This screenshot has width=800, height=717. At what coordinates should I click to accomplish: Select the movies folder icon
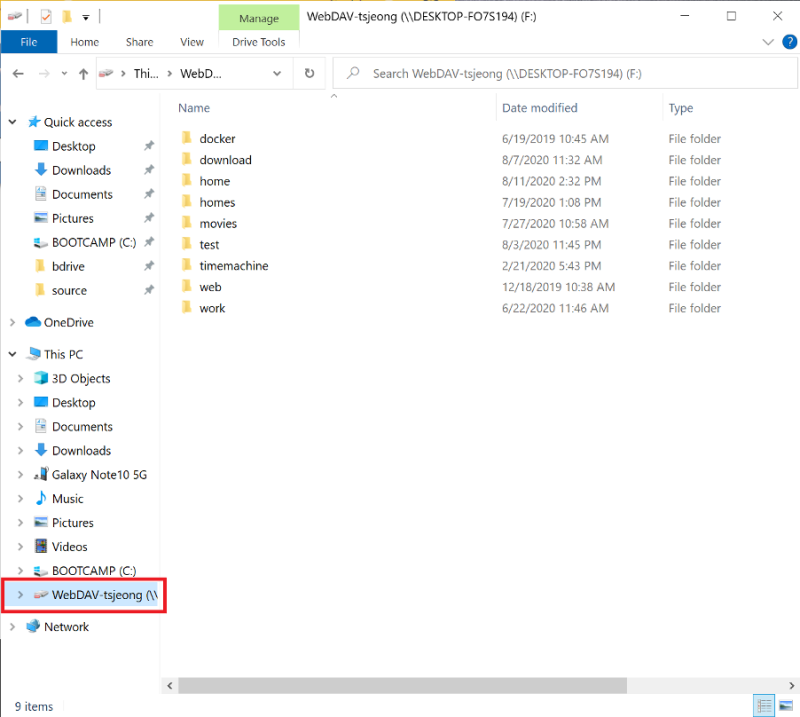point(187,222)
